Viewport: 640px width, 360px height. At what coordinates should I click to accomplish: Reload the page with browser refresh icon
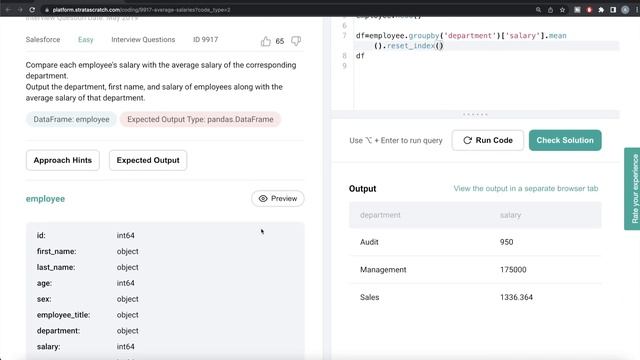[x=32, y=10]
